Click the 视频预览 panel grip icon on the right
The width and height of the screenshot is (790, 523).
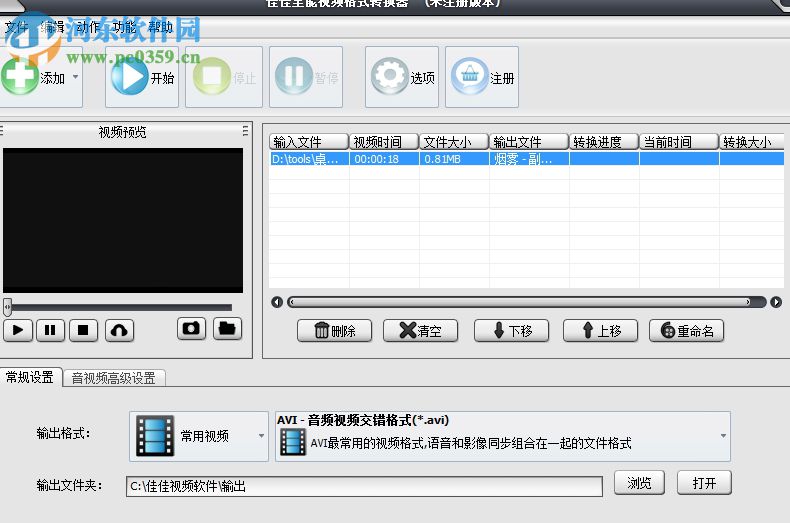(245, 131)
